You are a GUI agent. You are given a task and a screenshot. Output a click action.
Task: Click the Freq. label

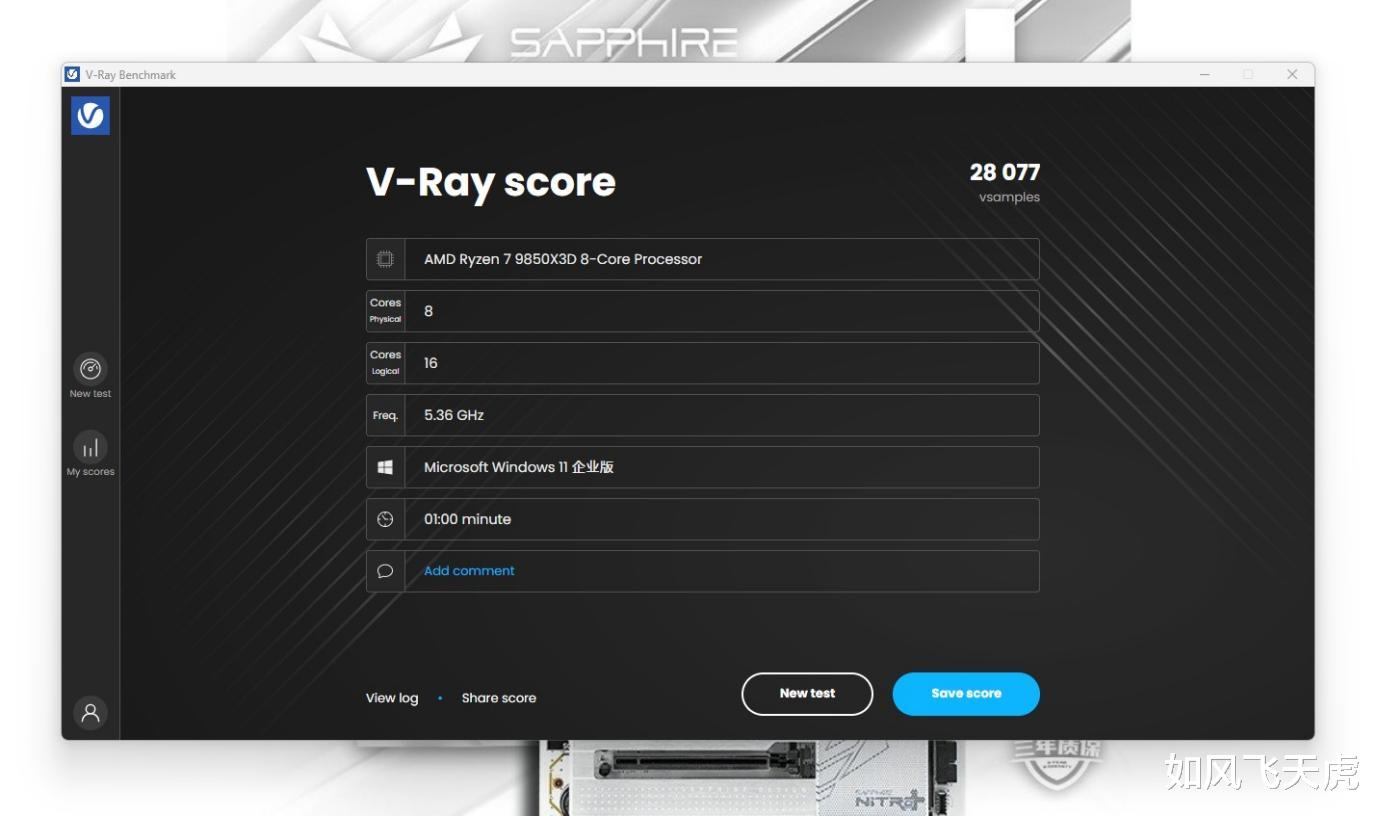point(385,415)
